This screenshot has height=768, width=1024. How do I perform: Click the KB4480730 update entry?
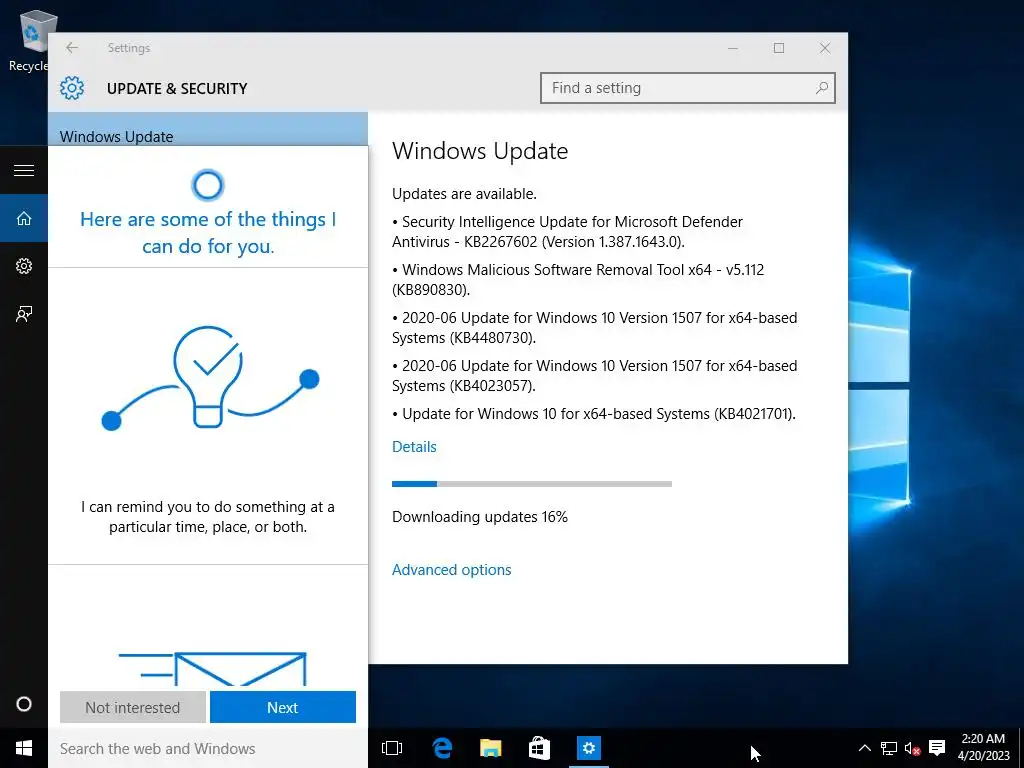tap(594, 327)
